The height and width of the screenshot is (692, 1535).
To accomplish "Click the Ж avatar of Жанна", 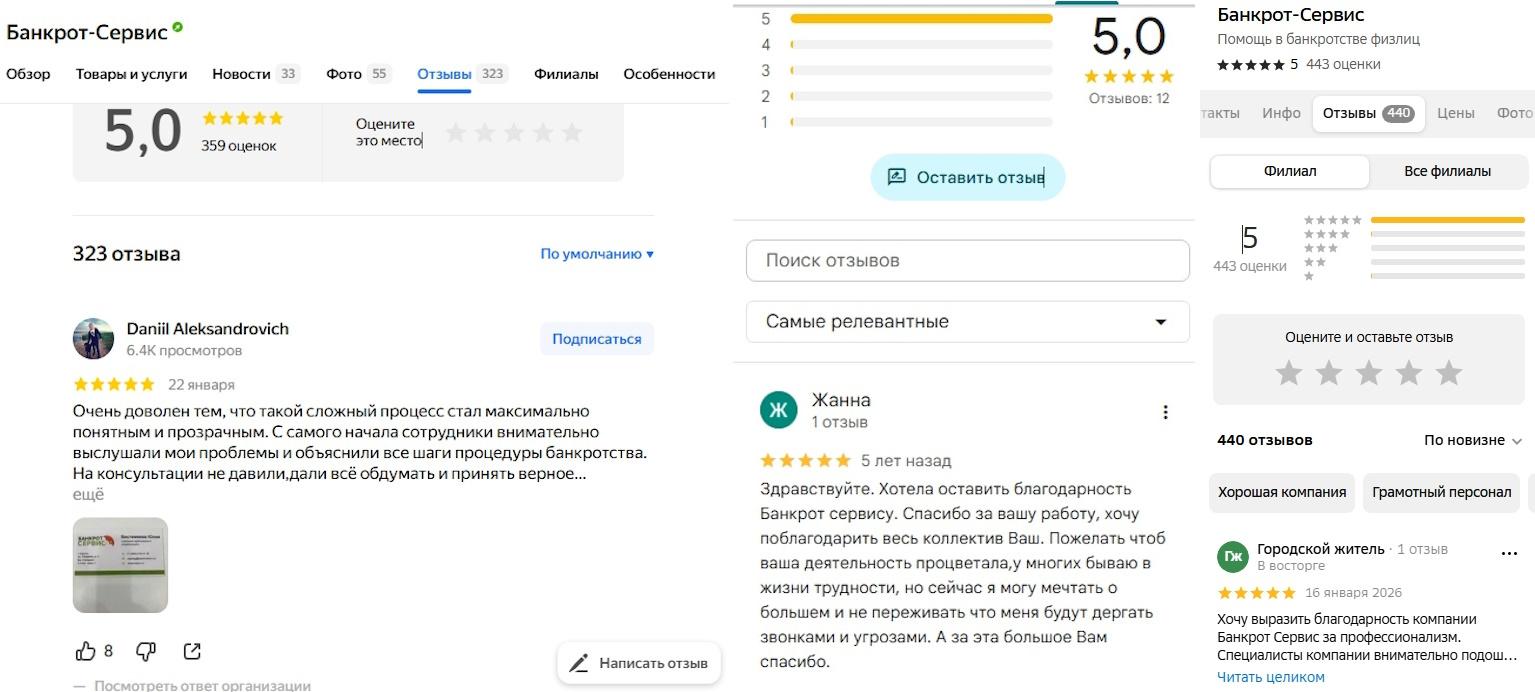I will pos(779,410).
